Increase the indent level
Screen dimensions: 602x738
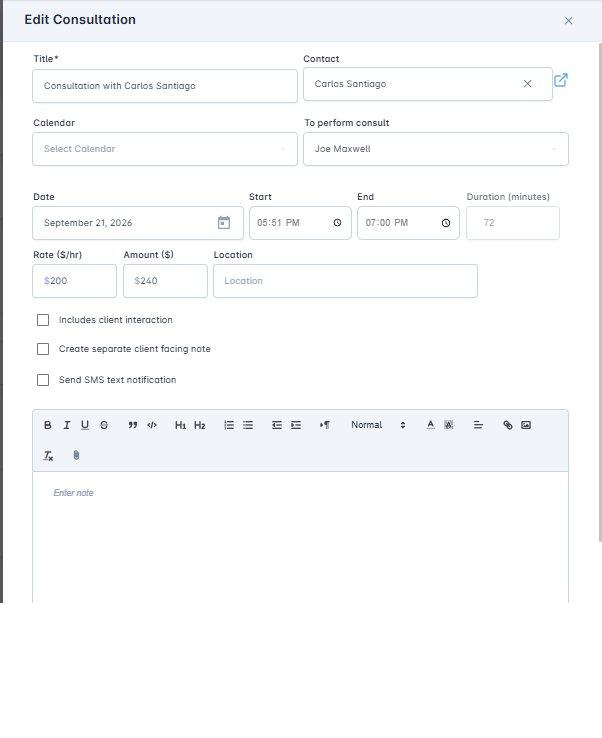pyautogui.click(x=296, y=425)
